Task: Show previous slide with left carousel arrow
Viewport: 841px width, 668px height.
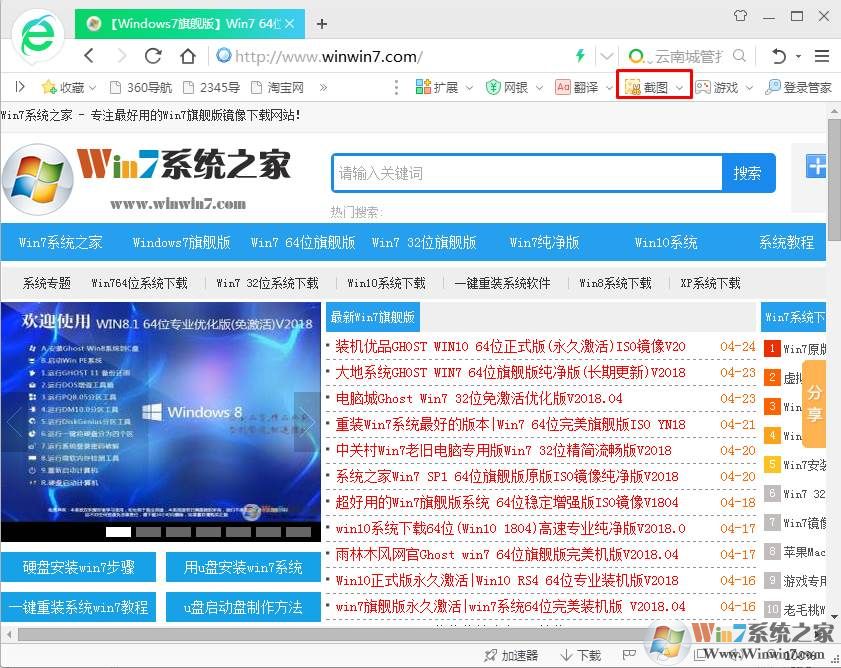Action: point(13,421)
